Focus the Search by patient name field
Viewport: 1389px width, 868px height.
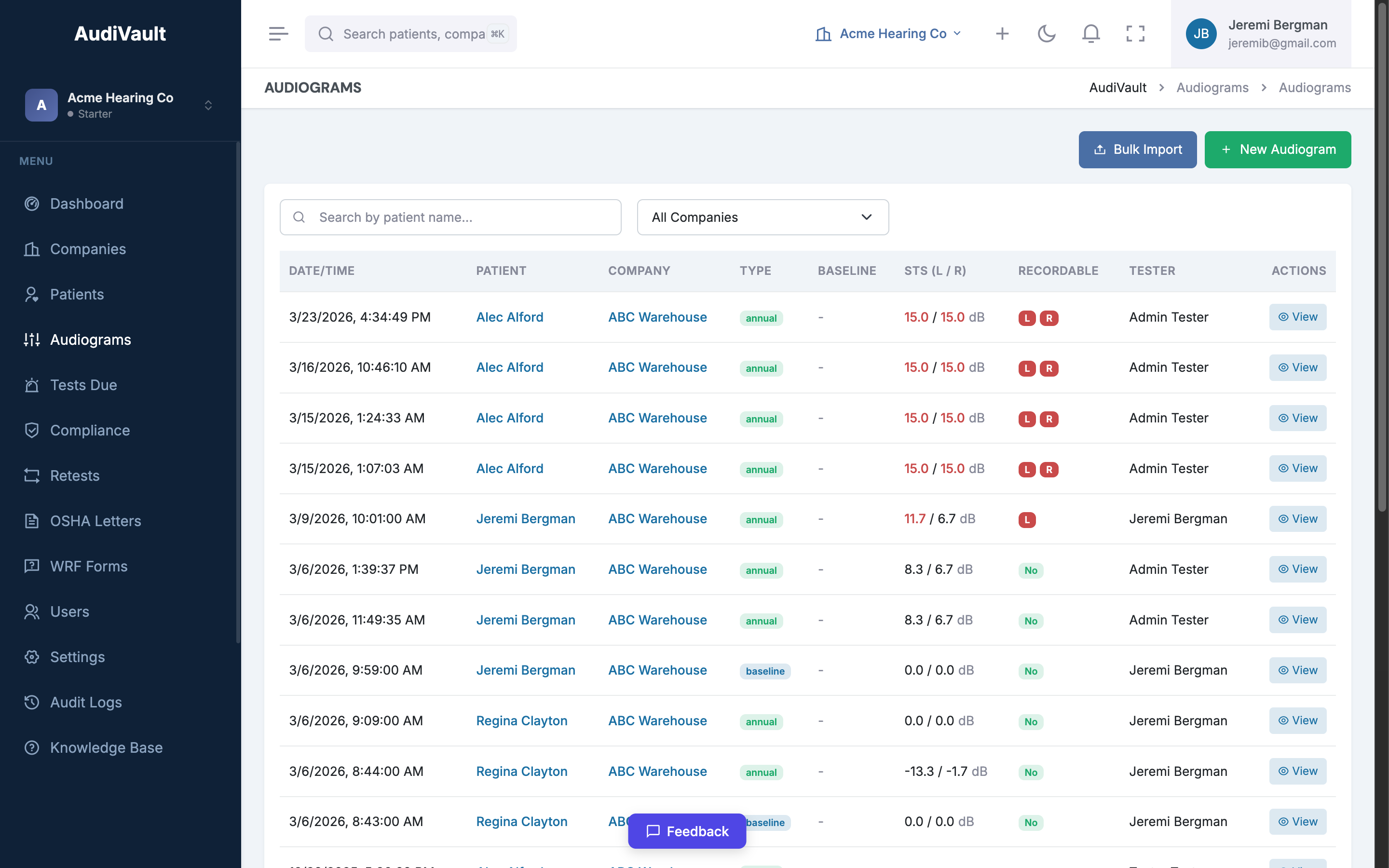pyautogui.click(x=450, y=217)
